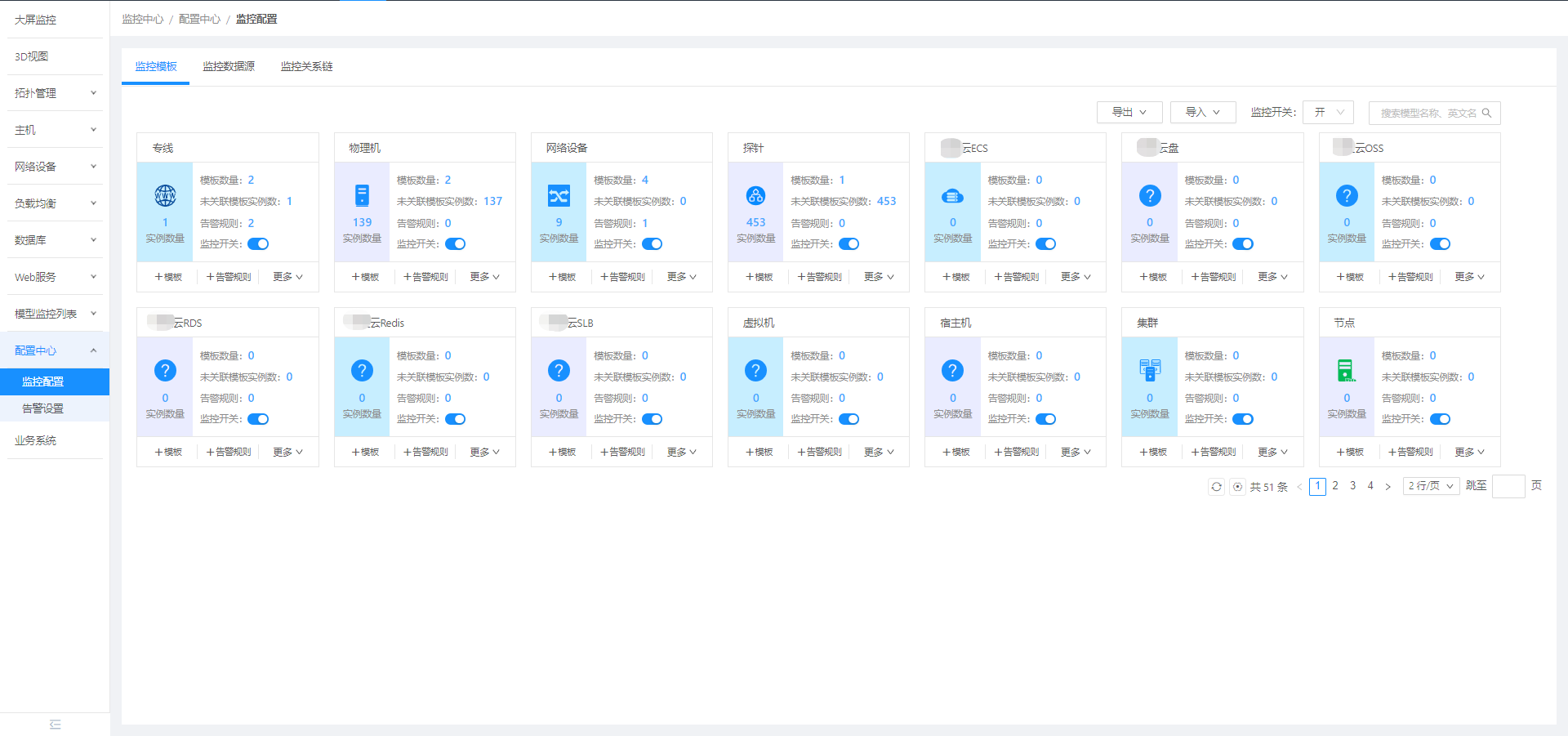This screenshot has height=736, width=1568.
Task: Click the server icon on 物理机 card
Action: coord(362,195)
